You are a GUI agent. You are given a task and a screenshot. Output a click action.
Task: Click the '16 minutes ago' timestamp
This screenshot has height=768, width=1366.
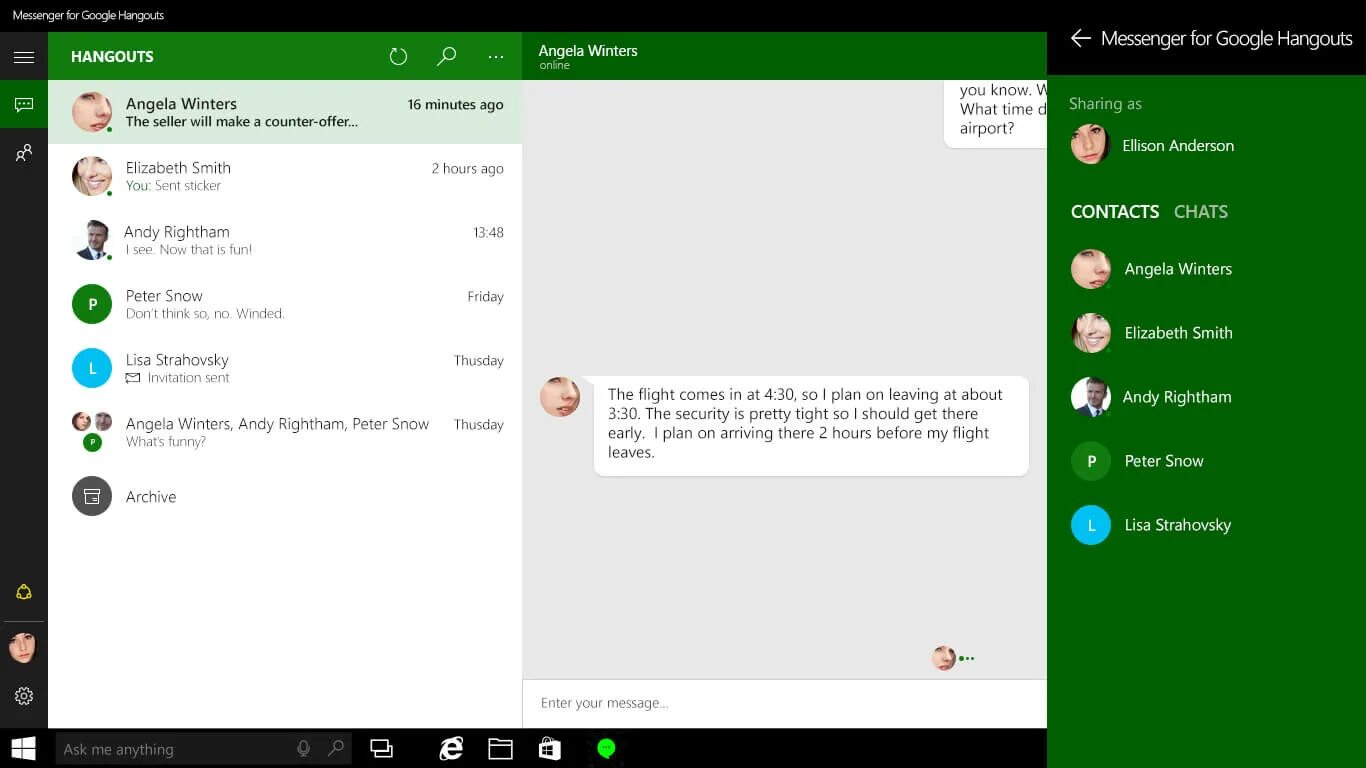(455, 105)
